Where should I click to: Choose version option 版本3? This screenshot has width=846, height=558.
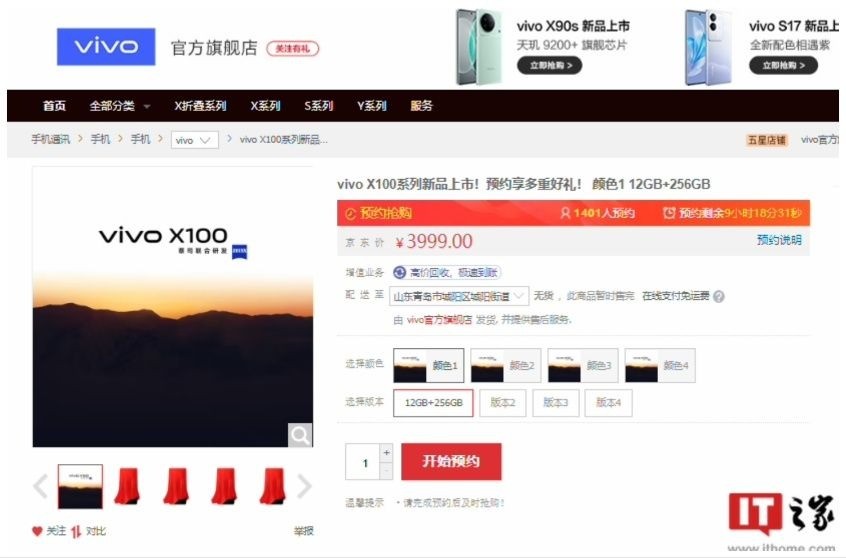[556, 403]
